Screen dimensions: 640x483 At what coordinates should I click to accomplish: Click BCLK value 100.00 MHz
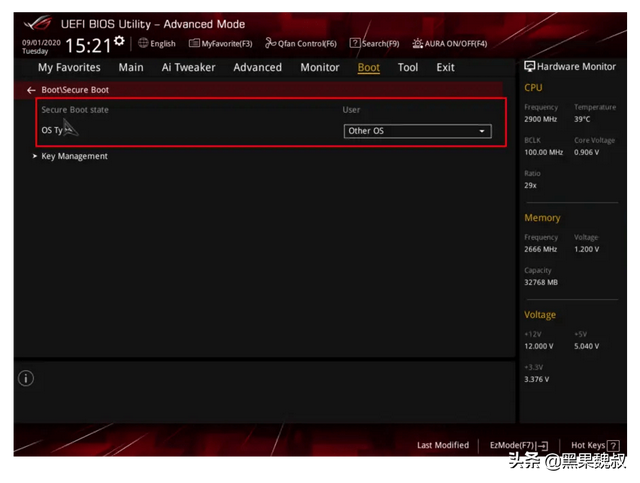tap(544, 152)
